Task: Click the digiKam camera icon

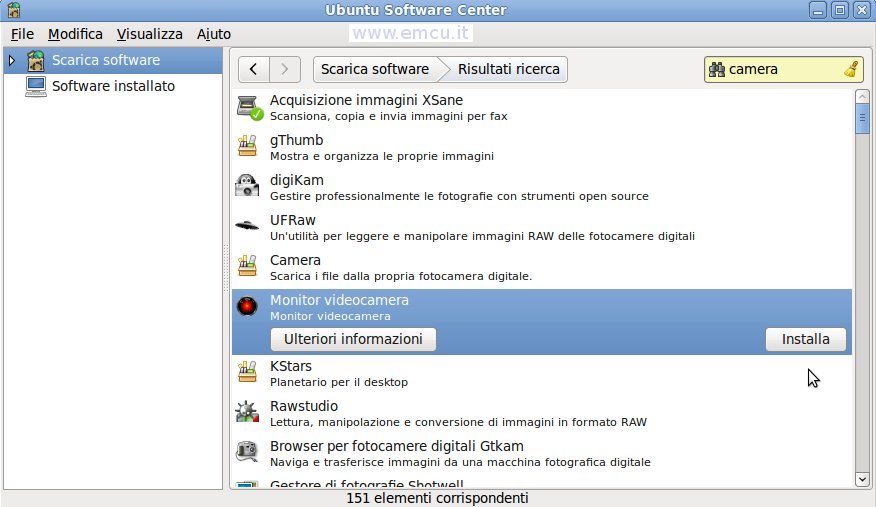Action: (247, 186)
